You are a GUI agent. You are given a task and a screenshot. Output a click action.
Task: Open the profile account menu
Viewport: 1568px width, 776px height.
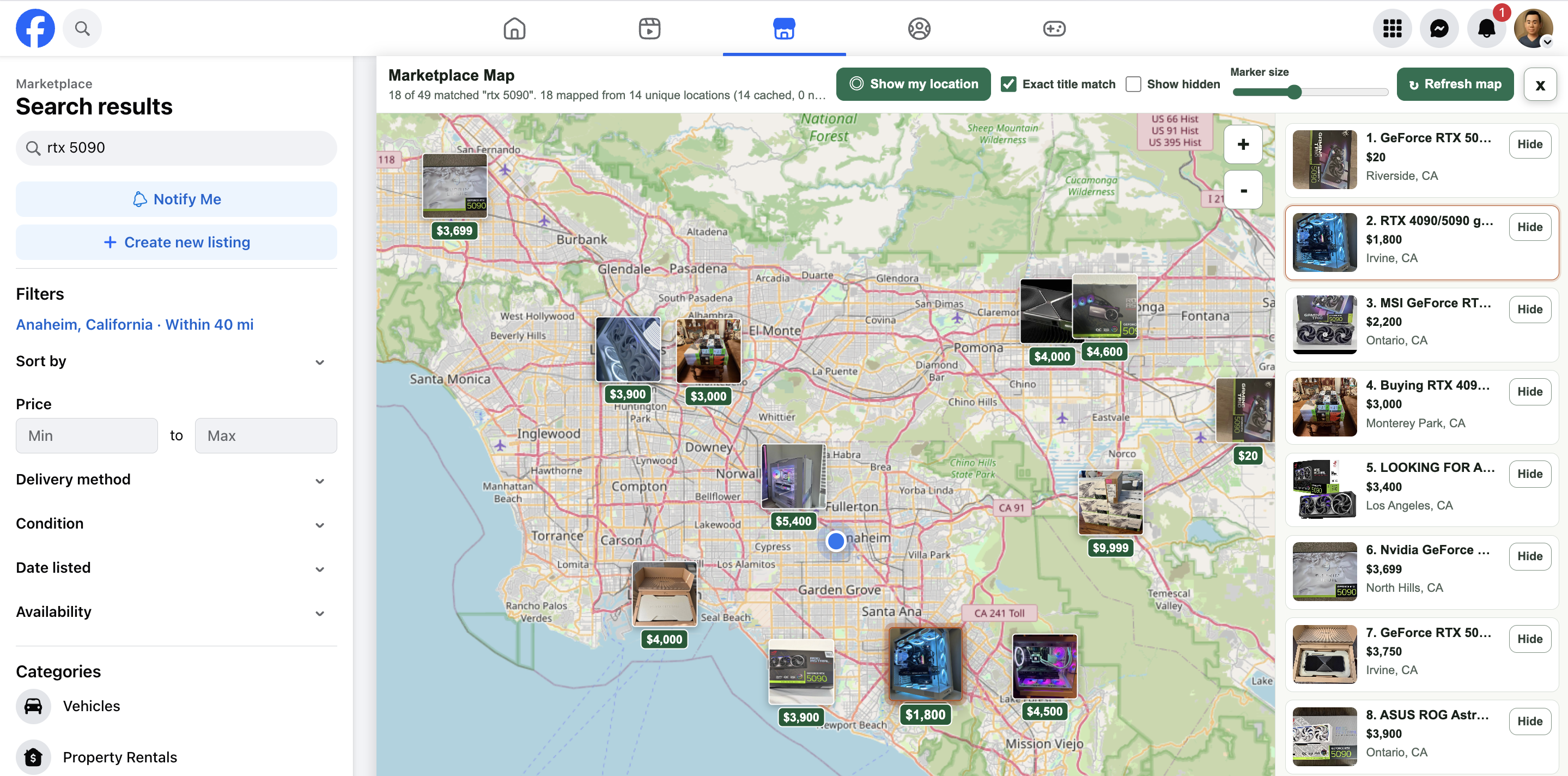[x=1533, y=28]
